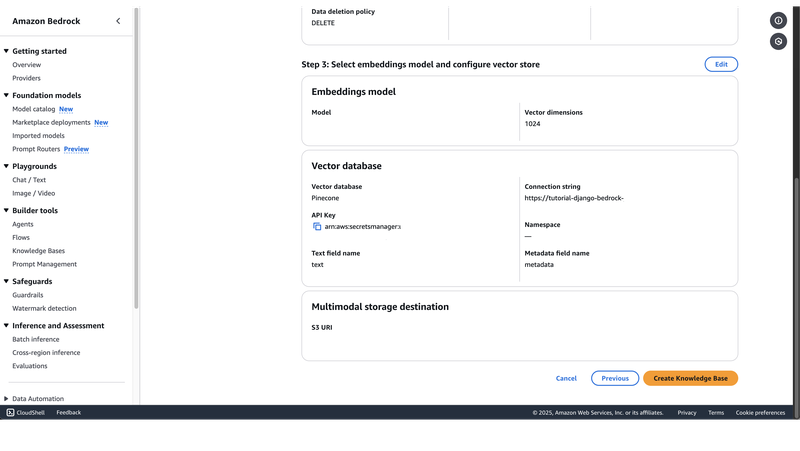Screen dimensions: 800x451
Task: Open Agents page
Action: point(23,224)
